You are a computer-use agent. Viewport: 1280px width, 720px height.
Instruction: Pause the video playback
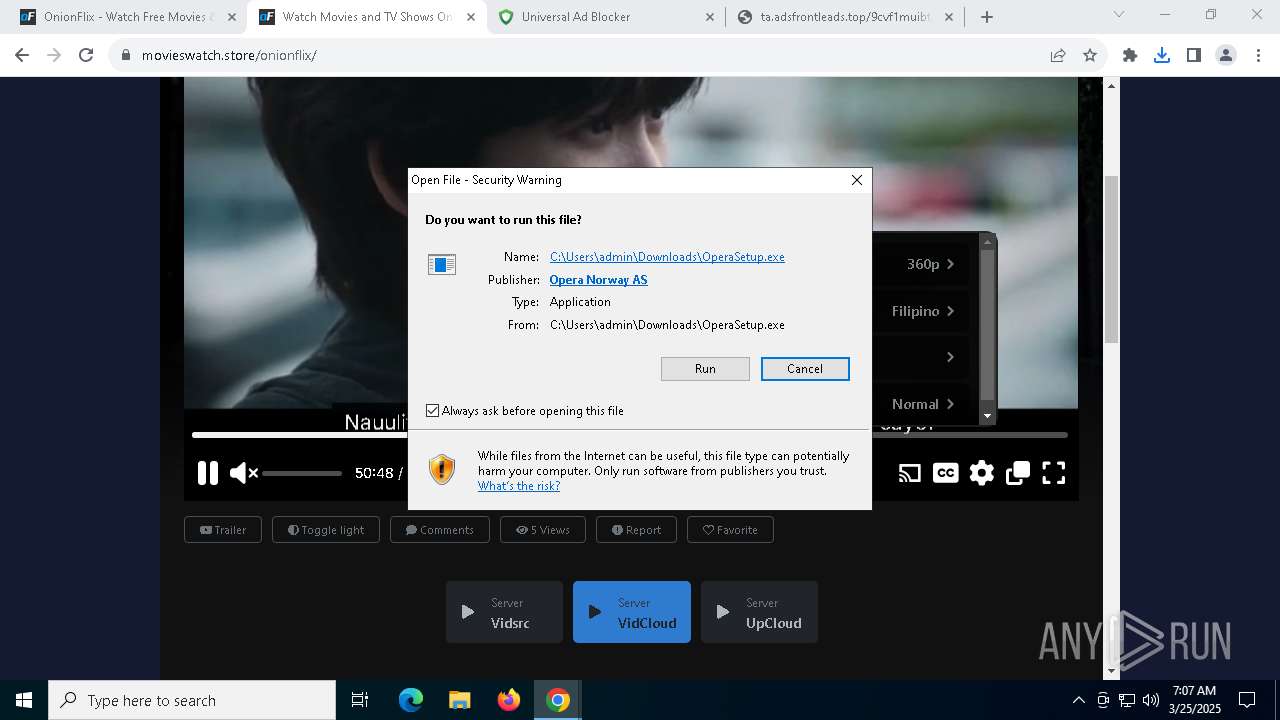[208, 473]
